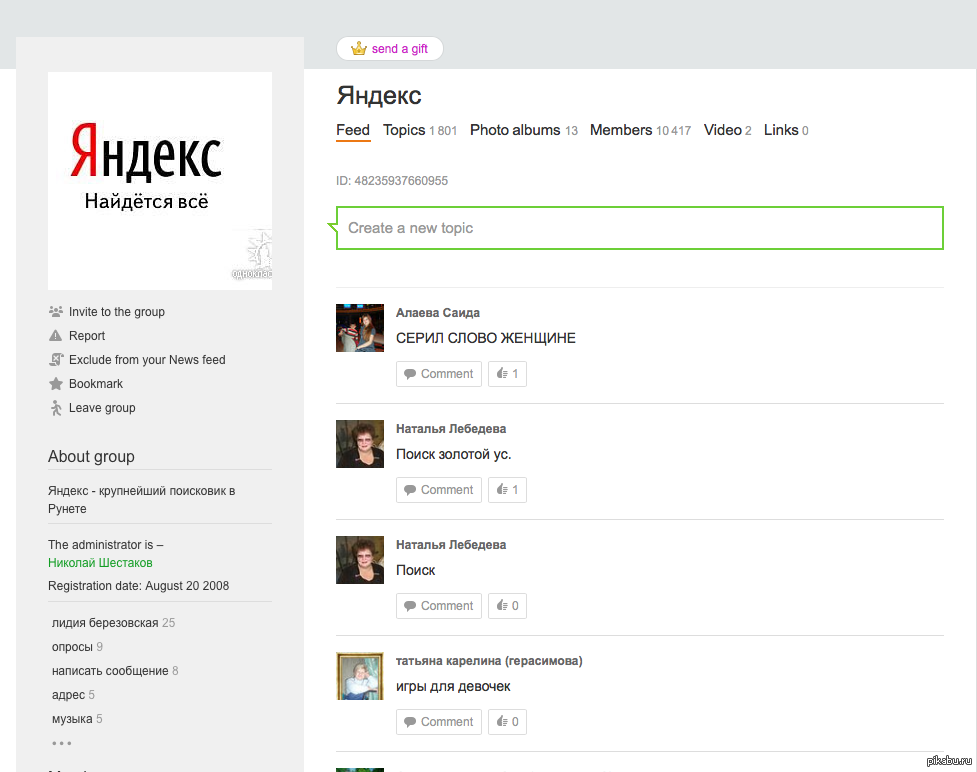Click the Create a new topic field

639,228
